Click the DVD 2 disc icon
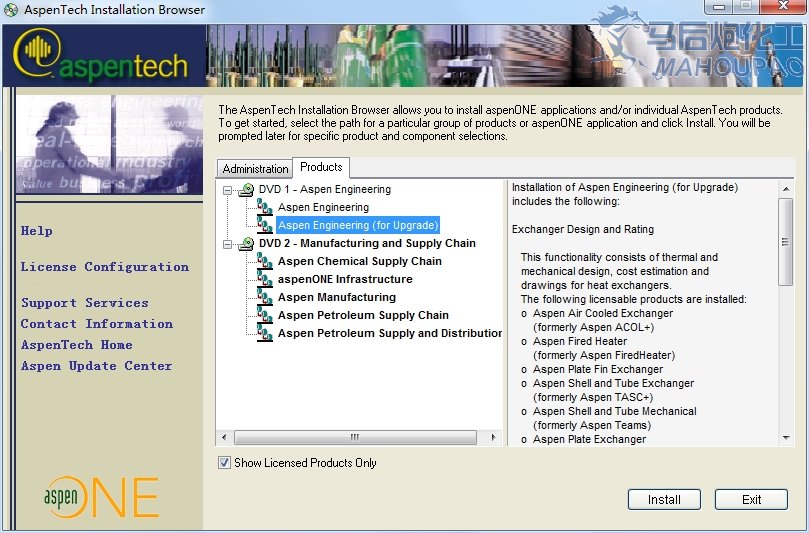 (x=246, y=244)
